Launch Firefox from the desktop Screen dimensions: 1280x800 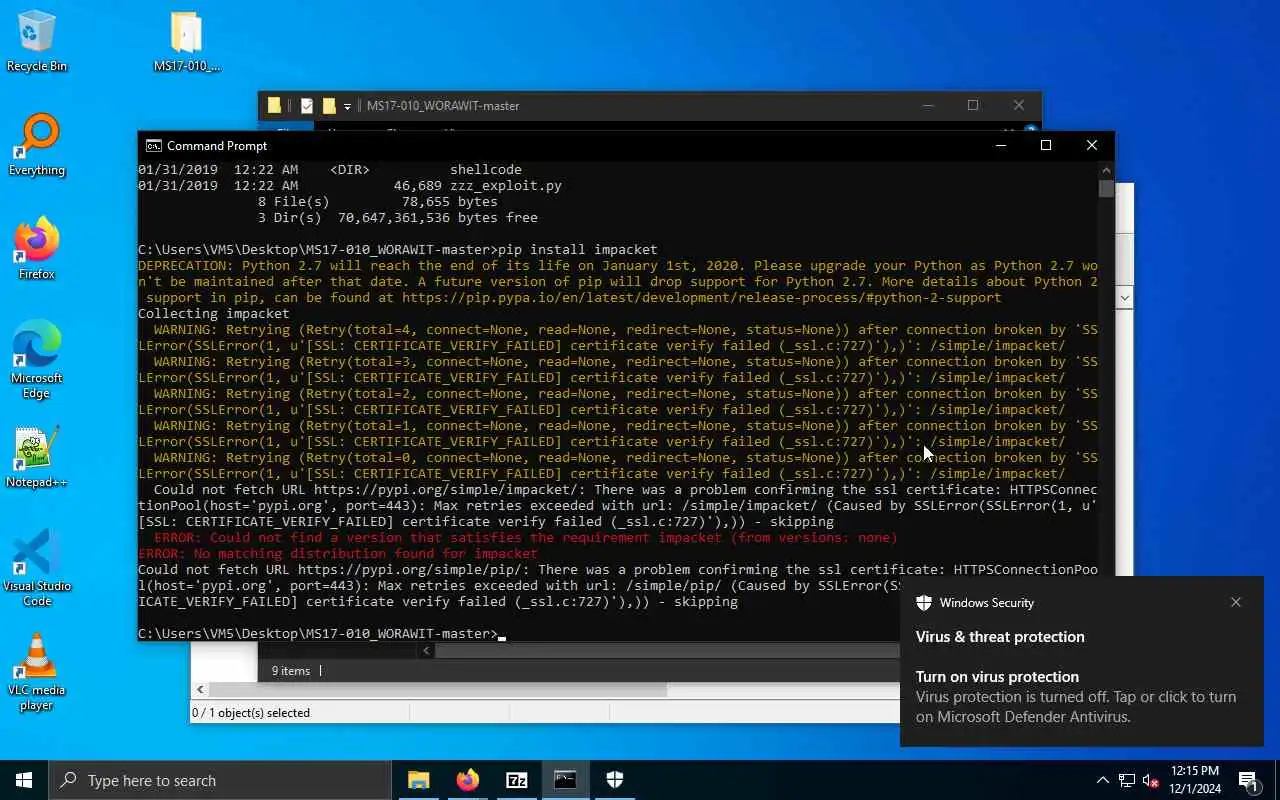pyautogui.click(x=37, y=249)
